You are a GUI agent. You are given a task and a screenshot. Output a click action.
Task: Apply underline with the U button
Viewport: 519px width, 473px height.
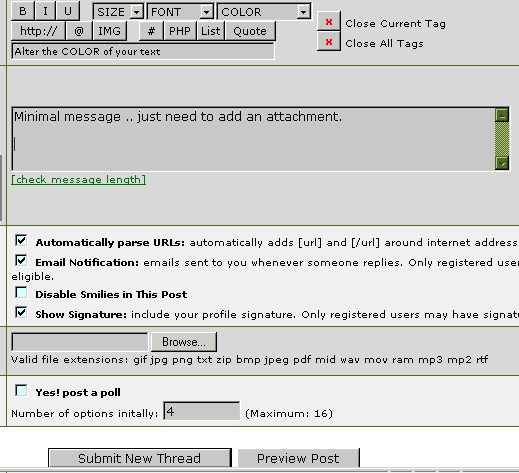click(x=68, y=11)
